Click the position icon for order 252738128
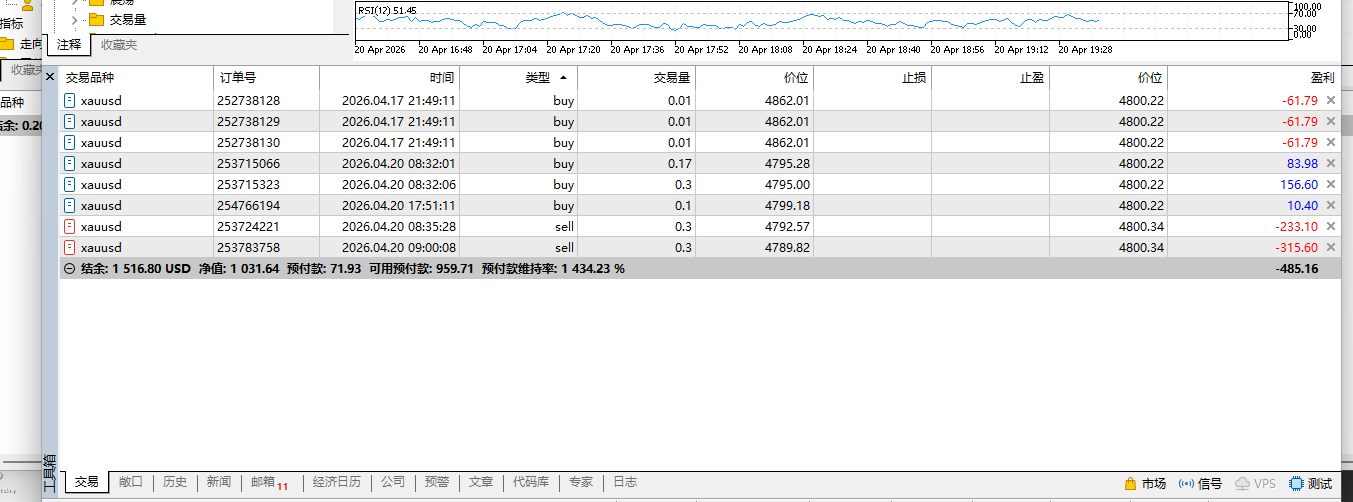The width and height of the screenshot is (1353, 502). point(69,100)
